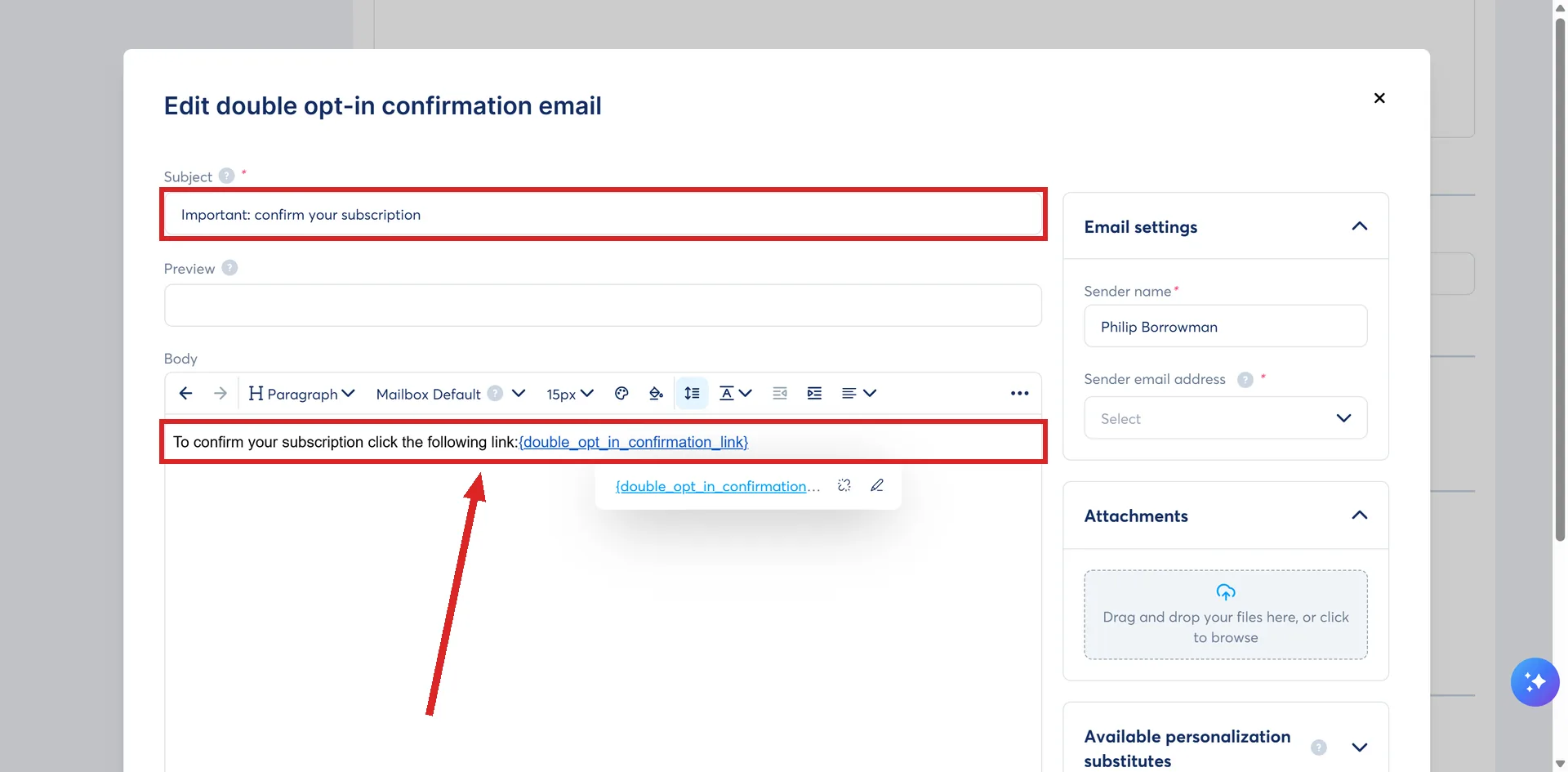
Task: Open the font formatting A dropdown
Action: click(x=735, y=393)
